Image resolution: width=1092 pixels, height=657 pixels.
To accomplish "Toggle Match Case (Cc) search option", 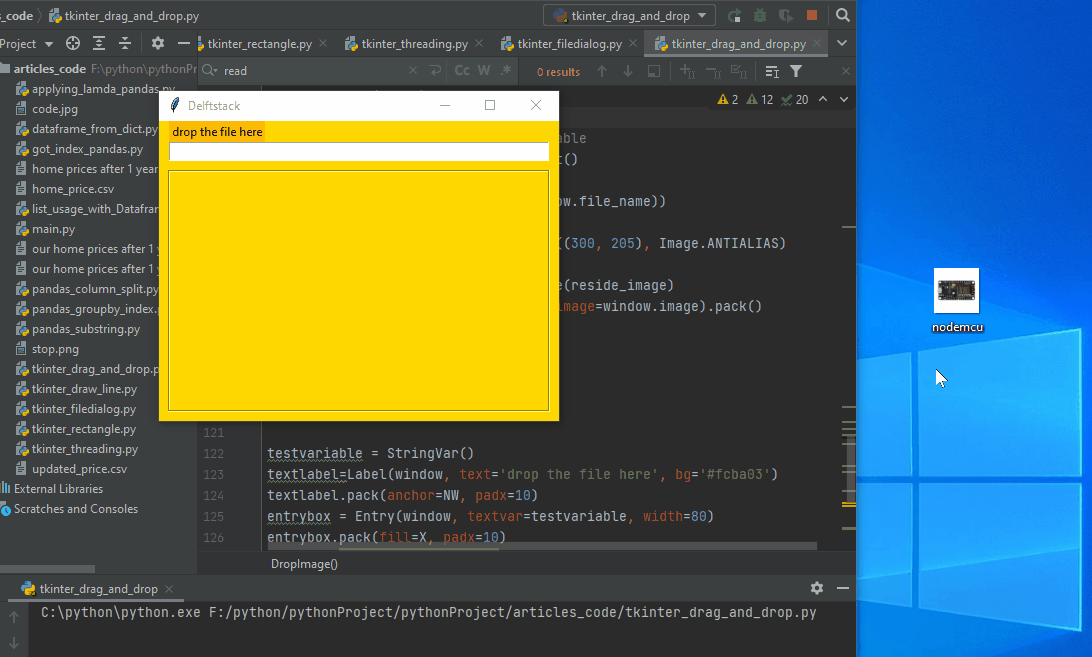I will click(x=462, y=71).
